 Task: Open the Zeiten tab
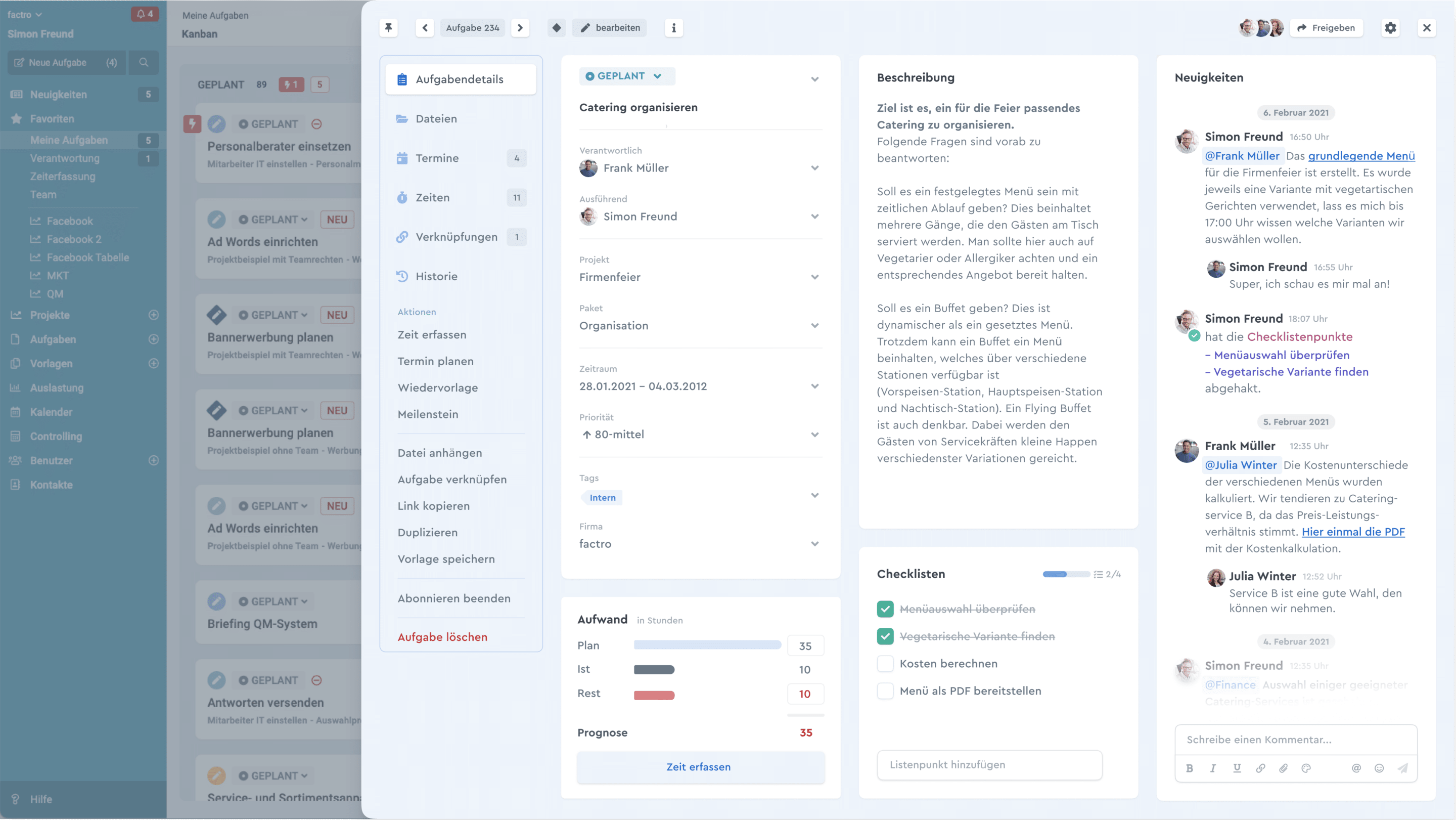click(461, 198)
